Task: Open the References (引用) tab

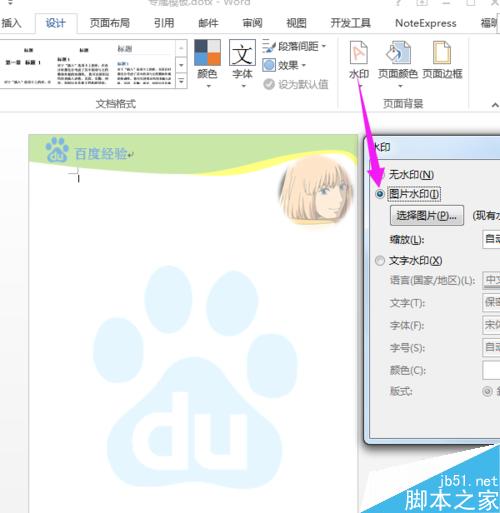Action: [164, 23]
